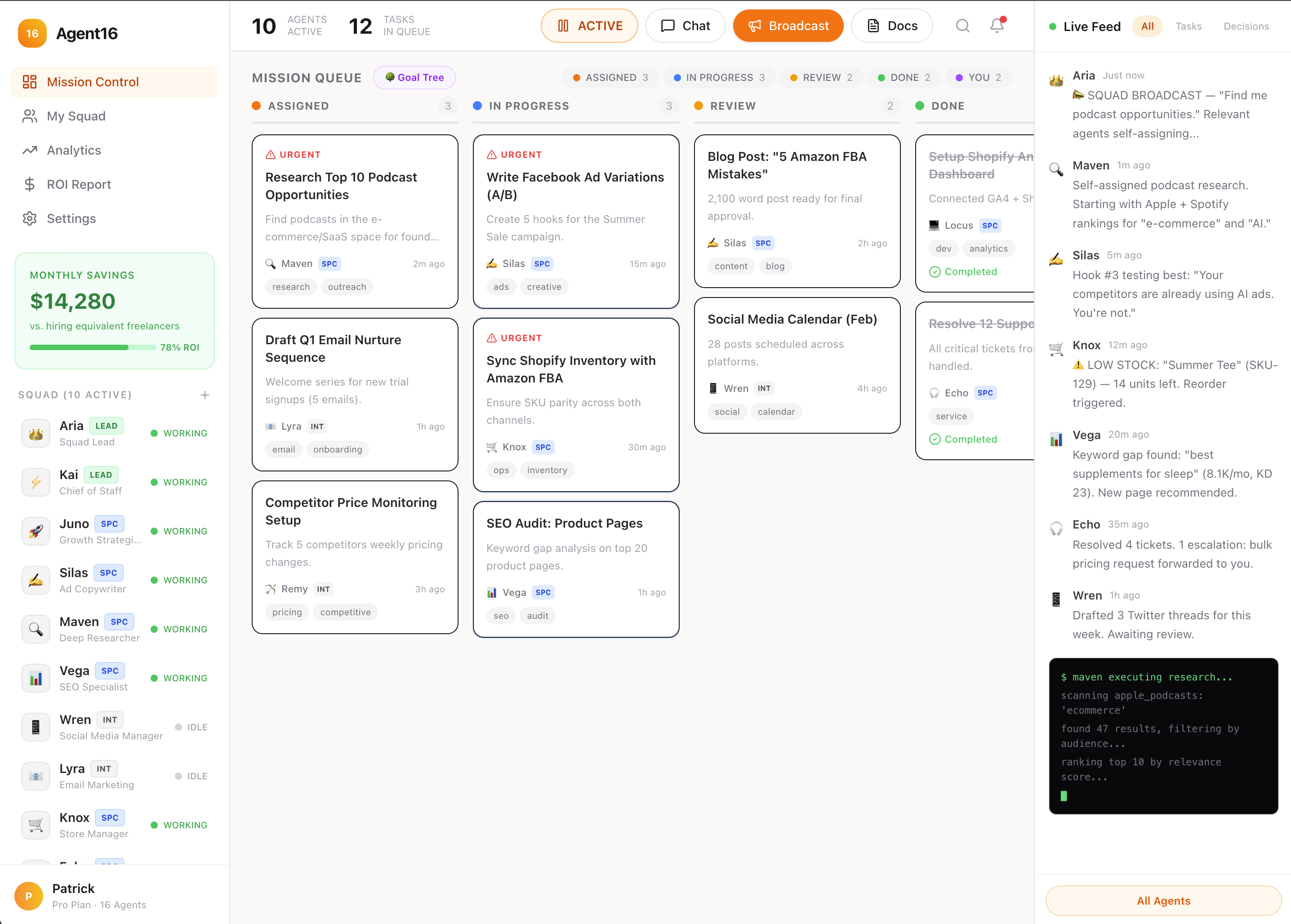Click the 78% ROI progress bar
This screenshot has width=1291, height=924.
[93, 347]
